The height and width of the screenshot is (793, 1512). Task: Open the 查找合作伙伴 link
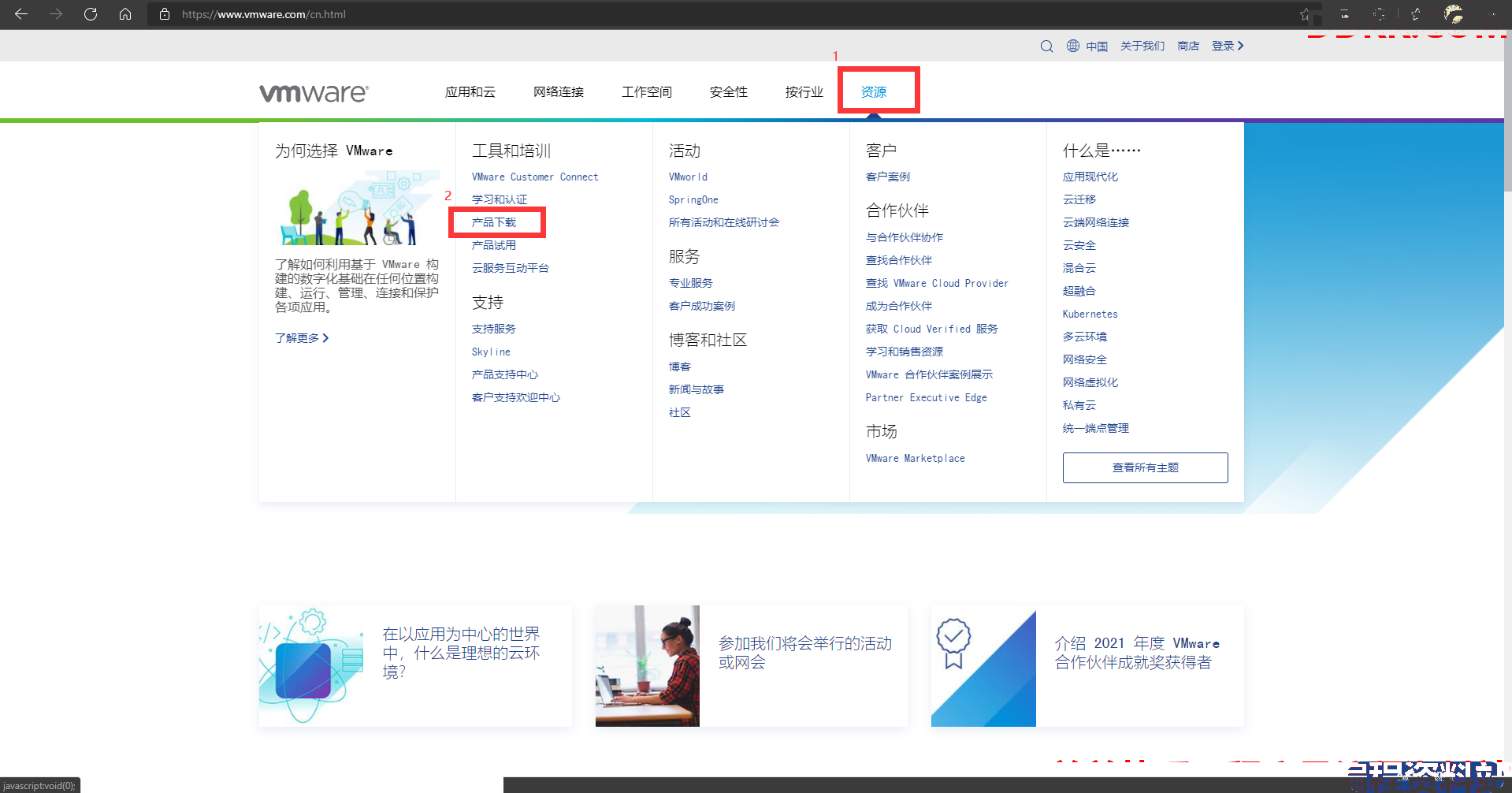pyautogui.click(x=899, y=261)
